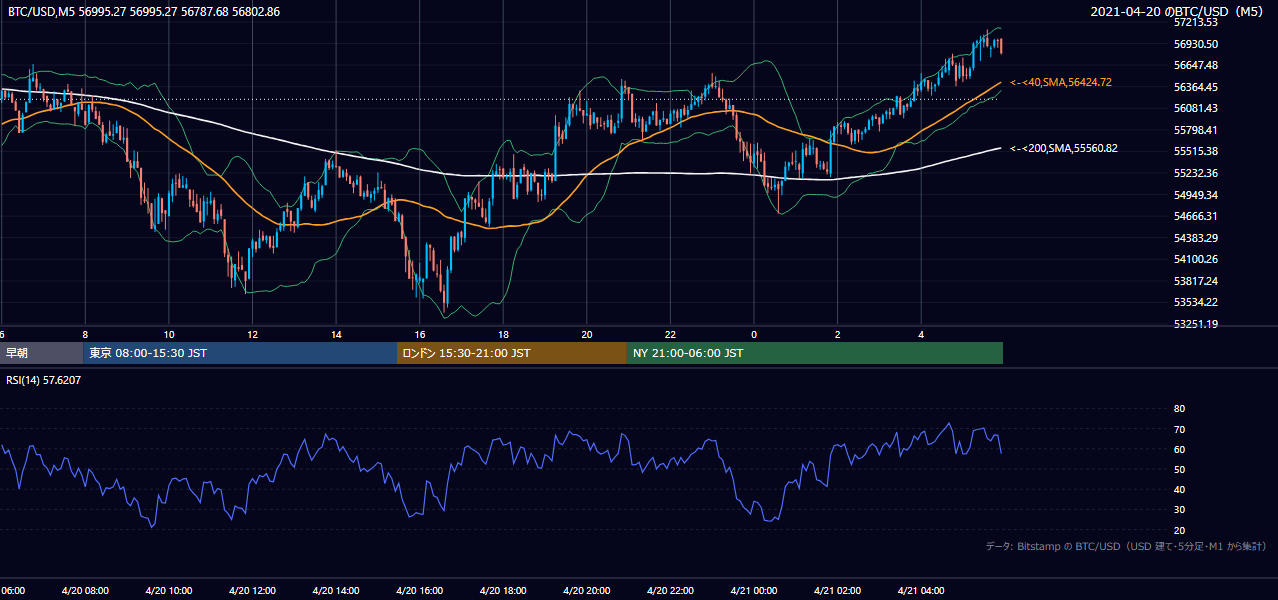Select the 200 SMA label 55560.82
Viewport: 1278px width, 600px height.
tap(1064, 148)
